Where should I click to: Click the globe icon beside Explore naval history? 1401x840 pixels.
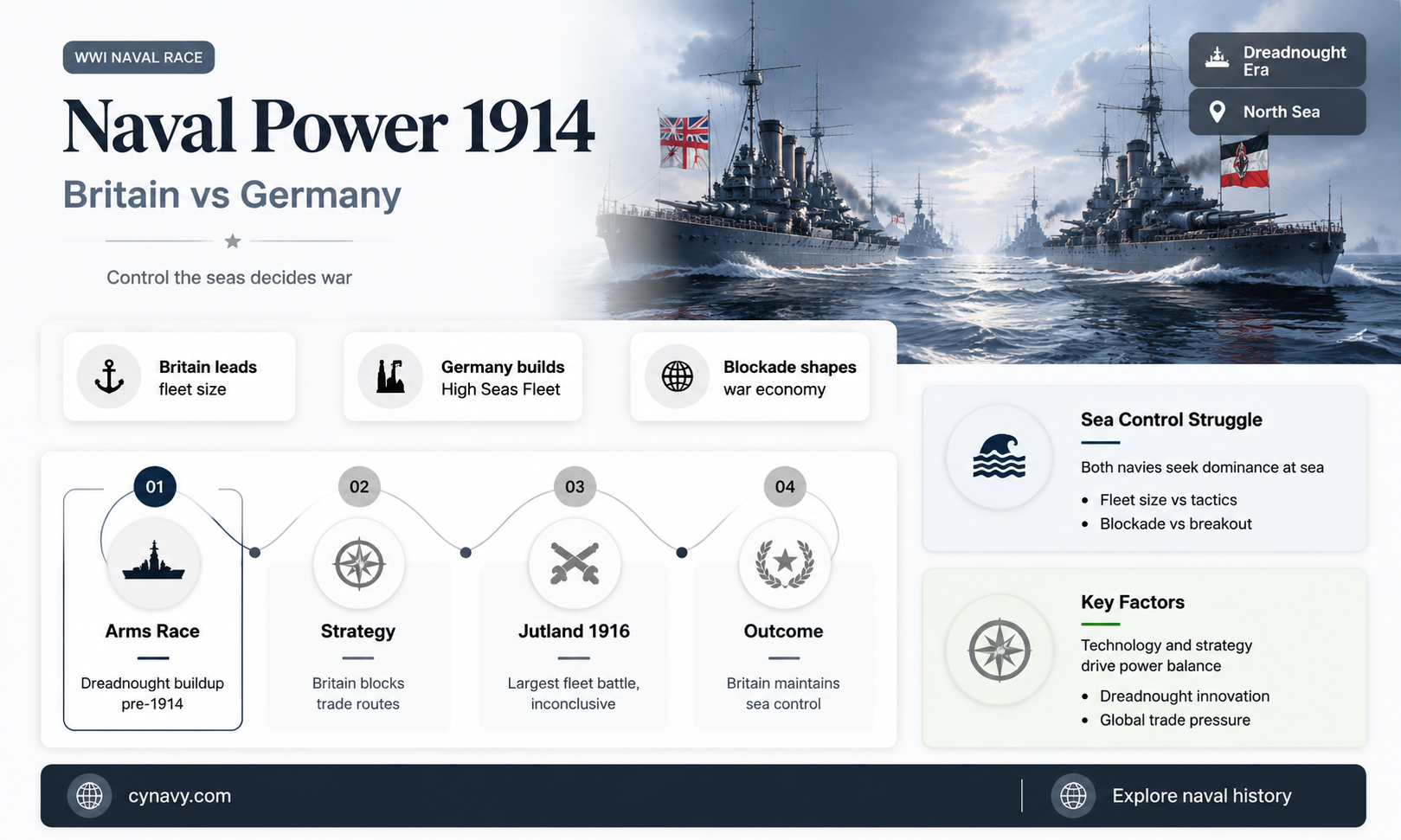[x=1073, y=796]
